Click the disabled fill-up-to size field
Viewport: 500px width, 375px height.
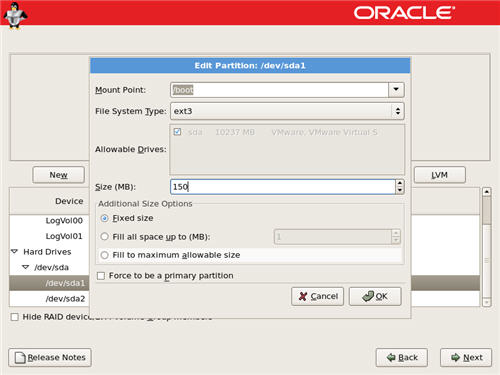point(333,237)
